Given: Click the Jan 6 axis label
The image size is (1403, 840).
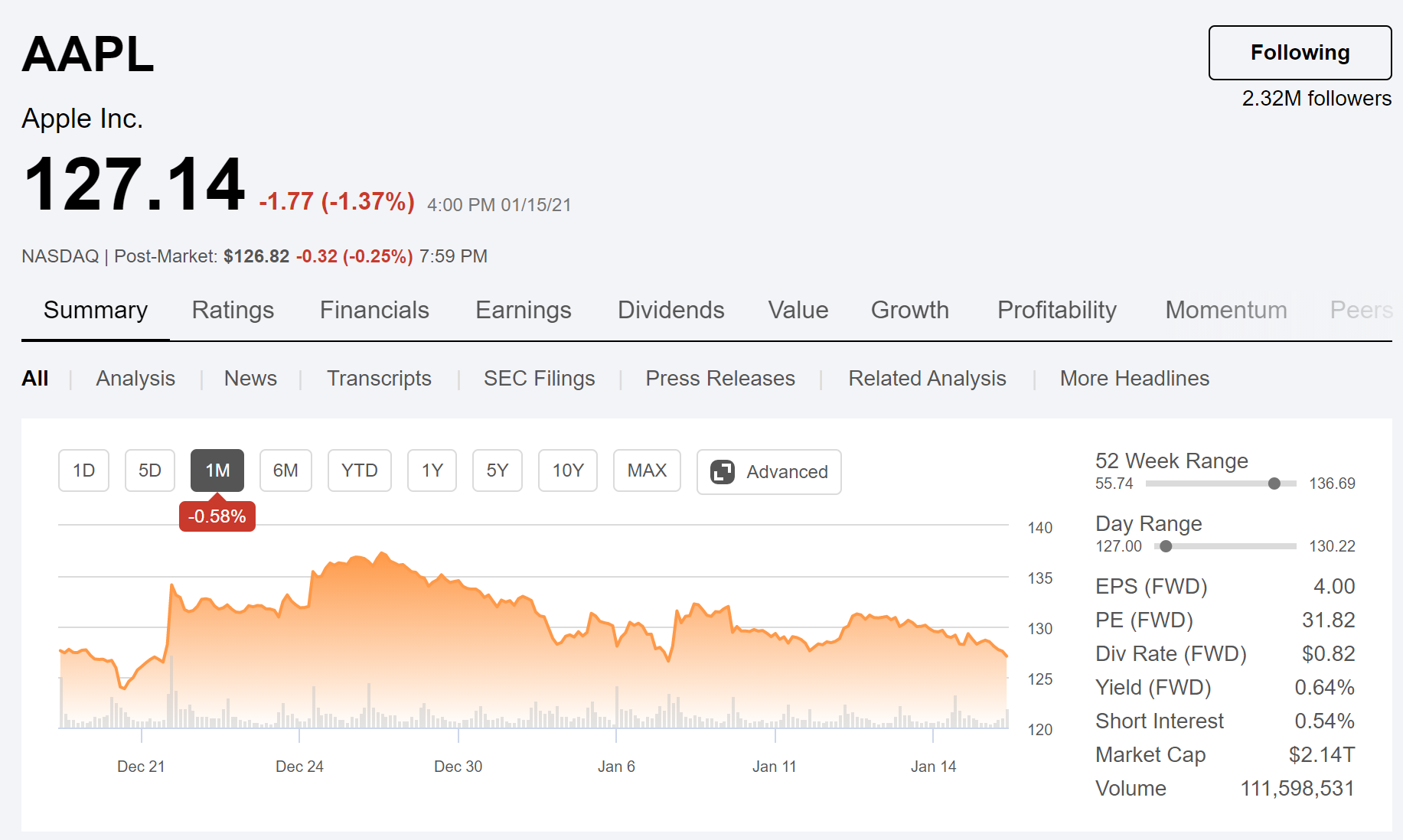Looking at the screenshot, I should 616,767.
